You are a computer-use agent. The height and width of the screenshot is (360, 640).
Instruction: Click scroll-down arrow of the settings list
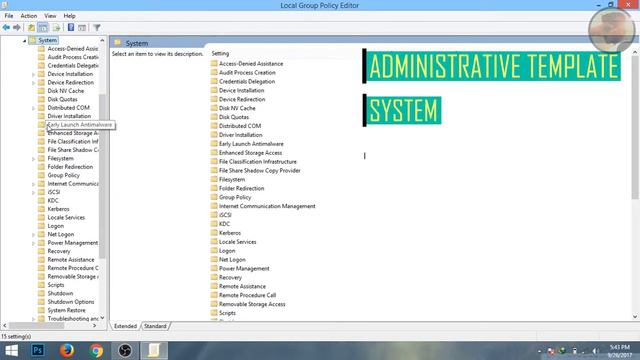[x=635, y=317]
